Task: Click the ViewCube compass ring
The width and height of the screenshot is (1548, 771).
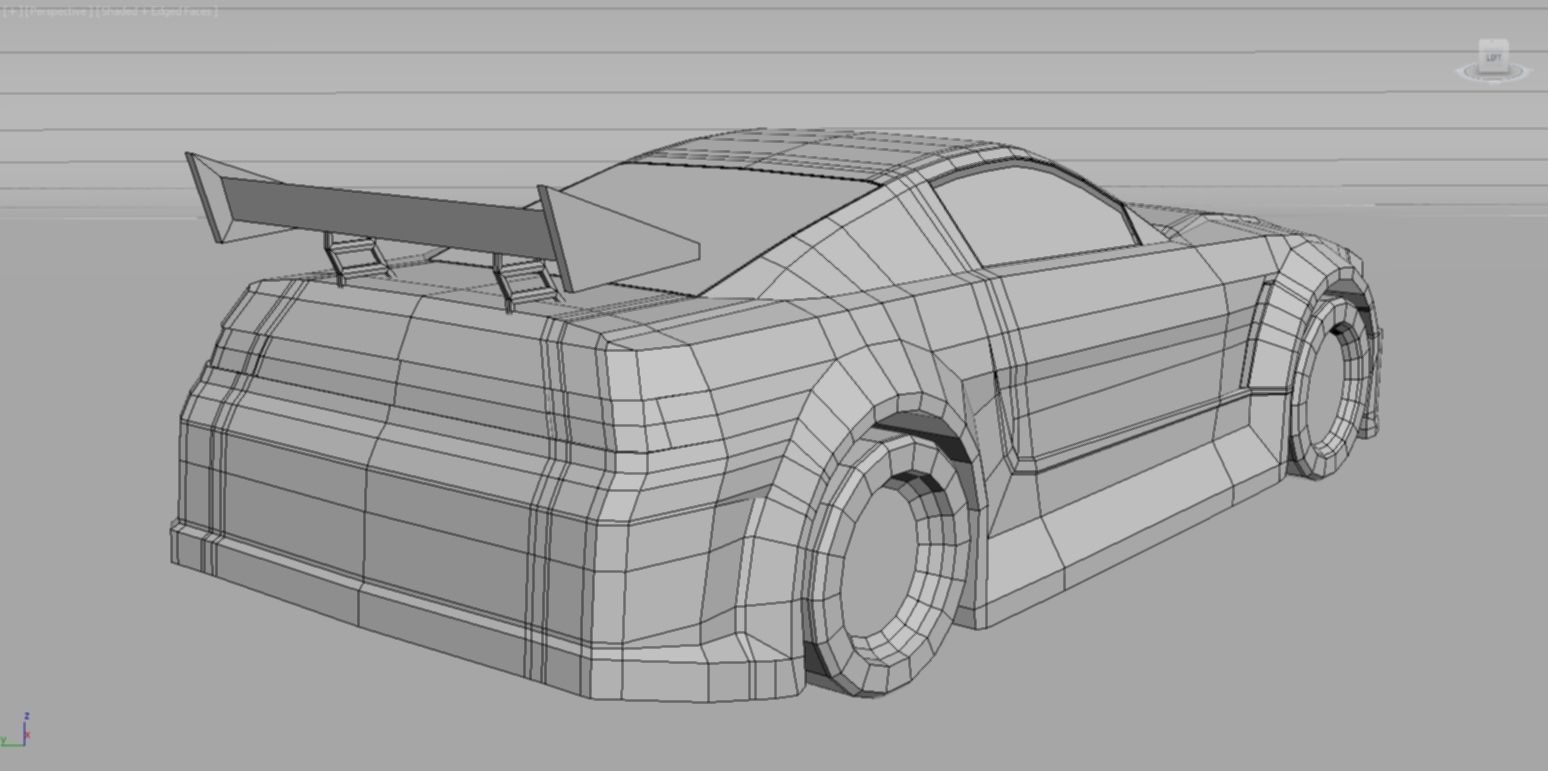Action: point(1493,73)
